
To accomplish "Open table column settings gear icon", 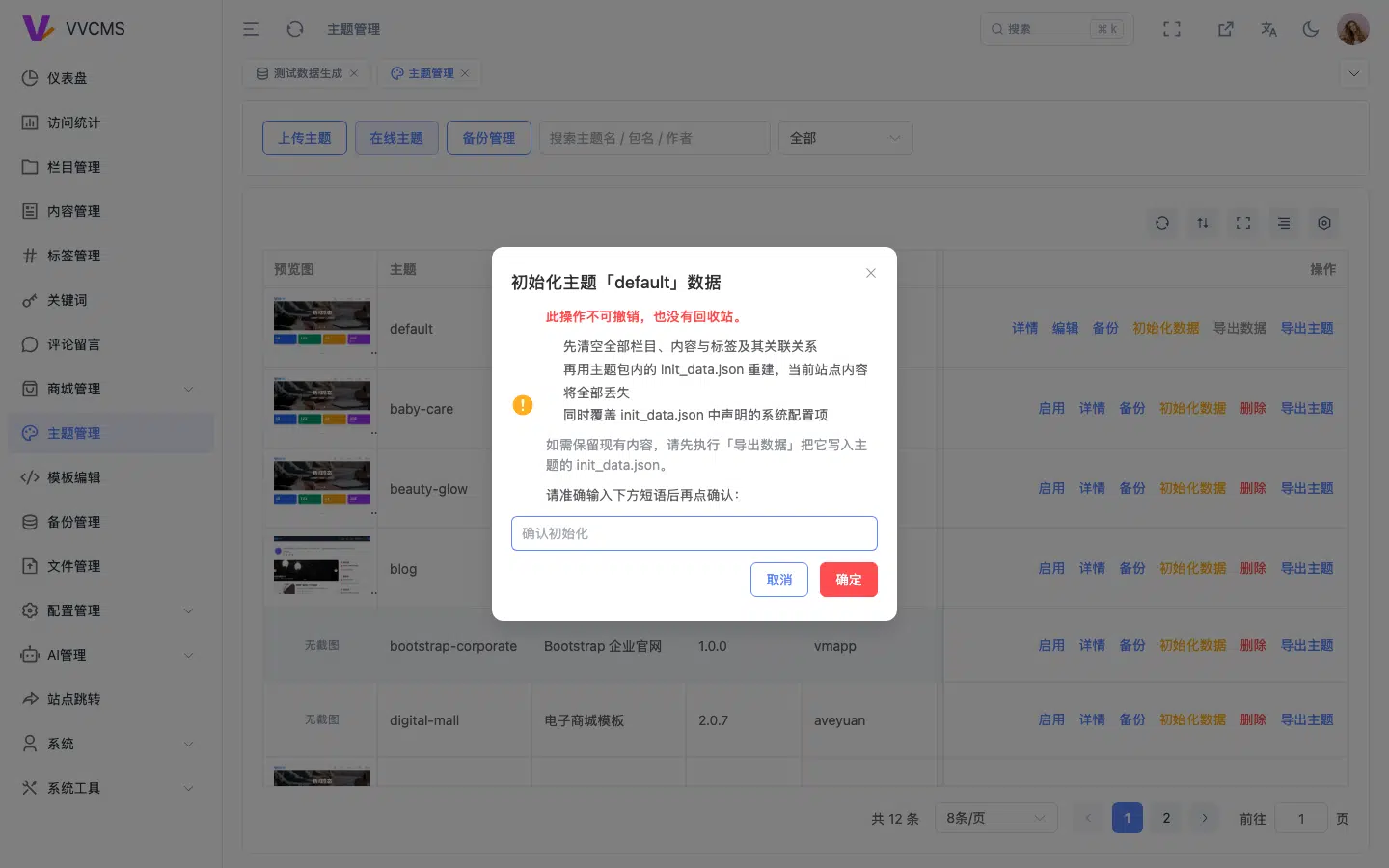I will click(x=1324, y=223).
